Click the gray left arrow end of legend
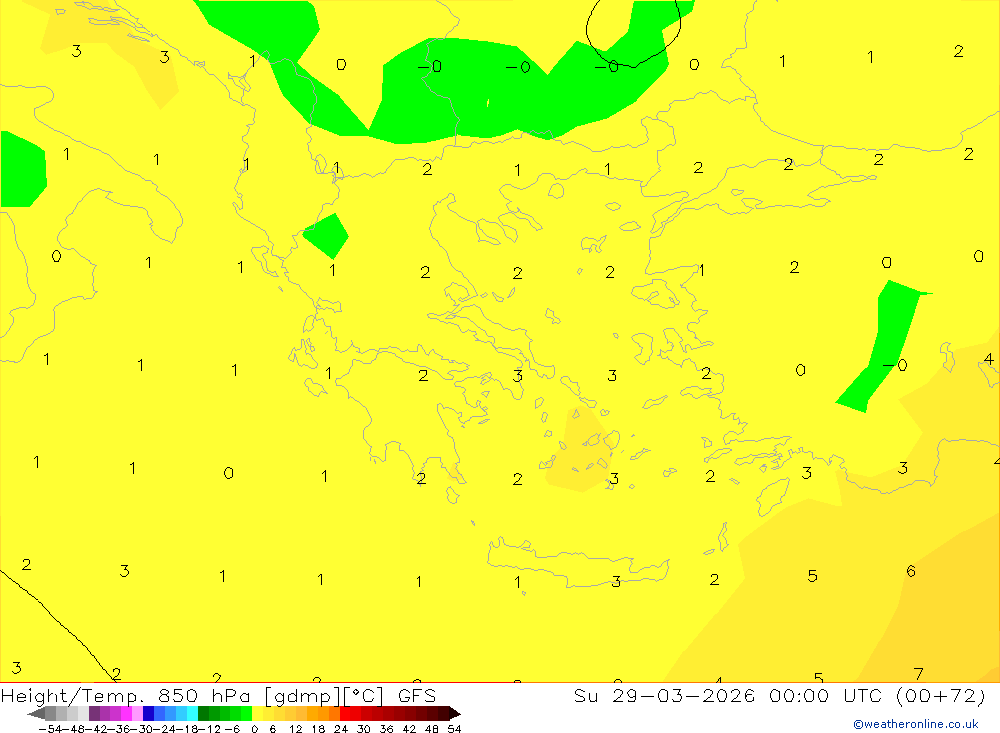This screenshot has height=733, width=1000. pyautogui.click(x=36, y=713)
